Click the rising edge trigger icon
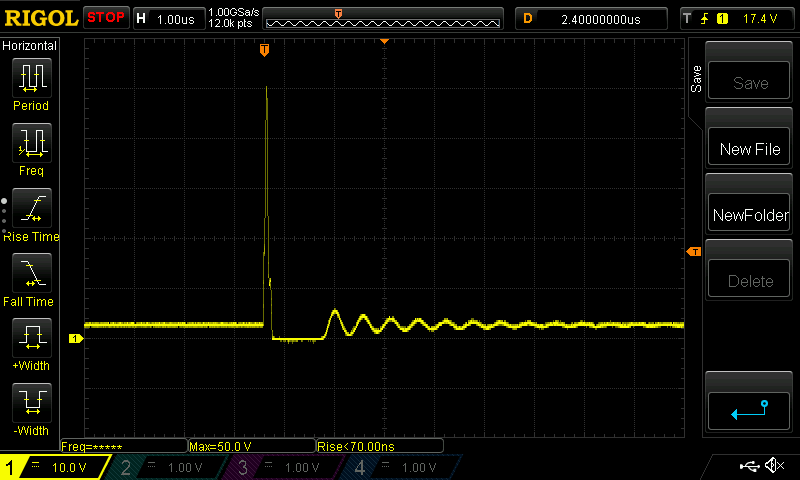The width and height of the screenshot is (800, 480). click(705, 19)
